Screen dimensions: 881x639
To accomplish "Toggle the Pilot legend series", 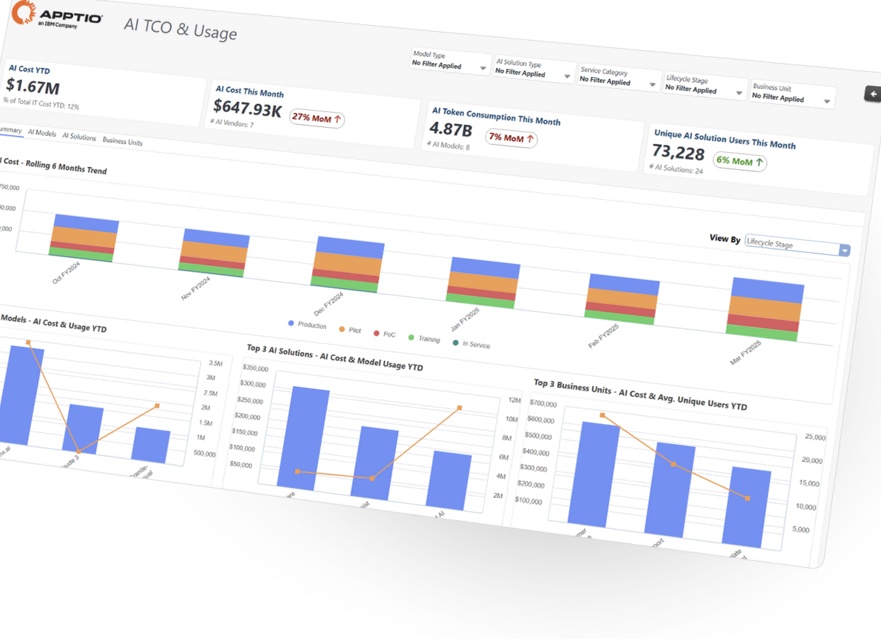I will click(x=349, y=330).
